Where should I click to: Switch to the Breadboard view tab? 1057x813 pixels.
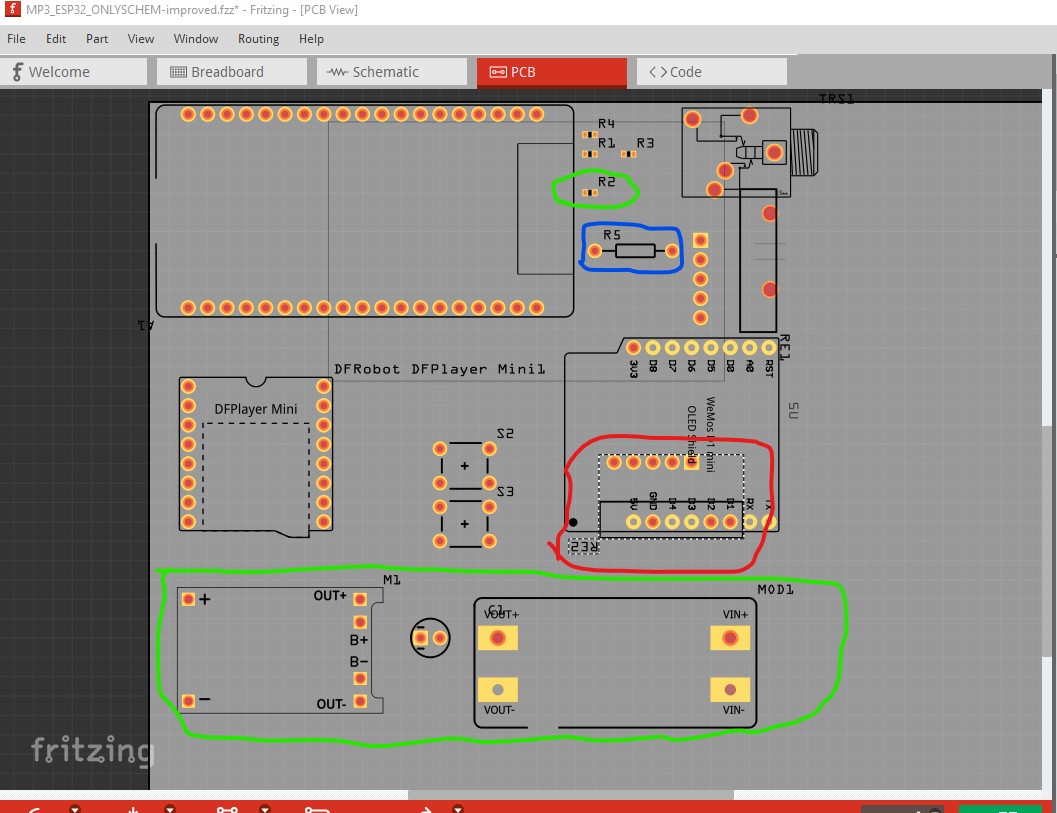(231, 72)
